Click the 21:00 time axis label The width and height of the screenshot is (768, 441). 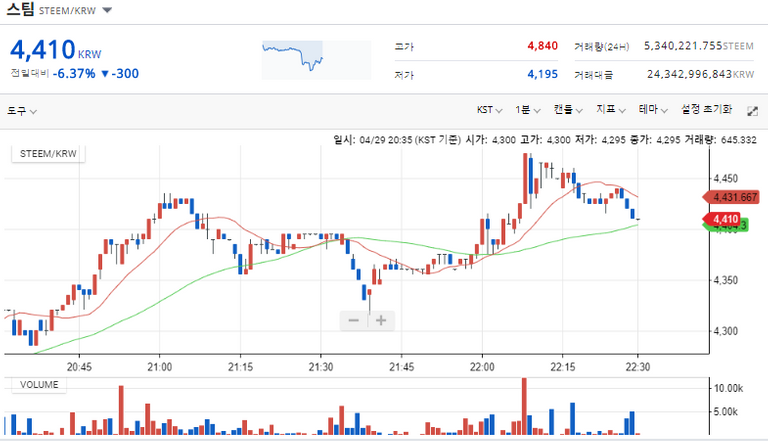pos(160,367)
